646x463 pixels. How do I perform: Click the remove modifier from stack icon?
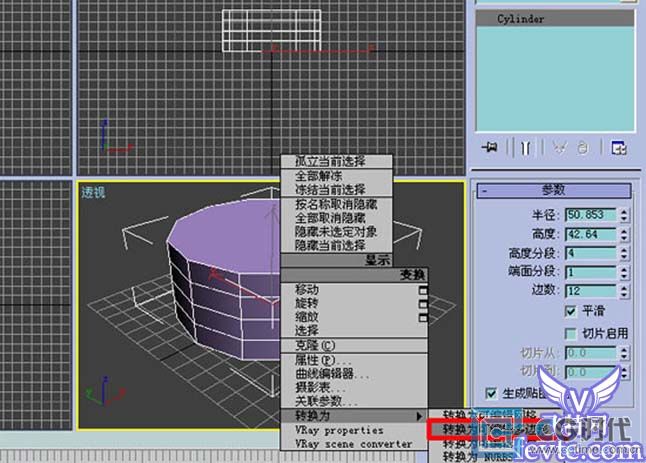583,147
